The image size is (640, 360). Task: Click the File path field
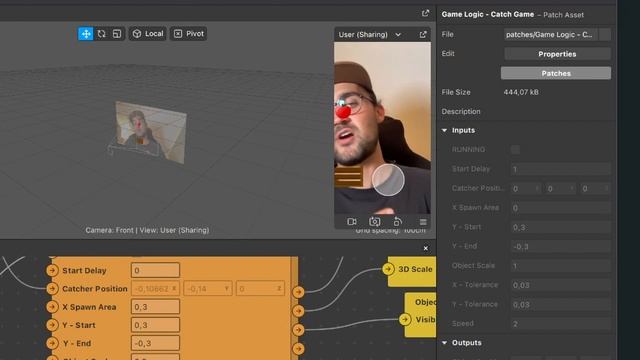pyautogui.click(x=551, y=35)
